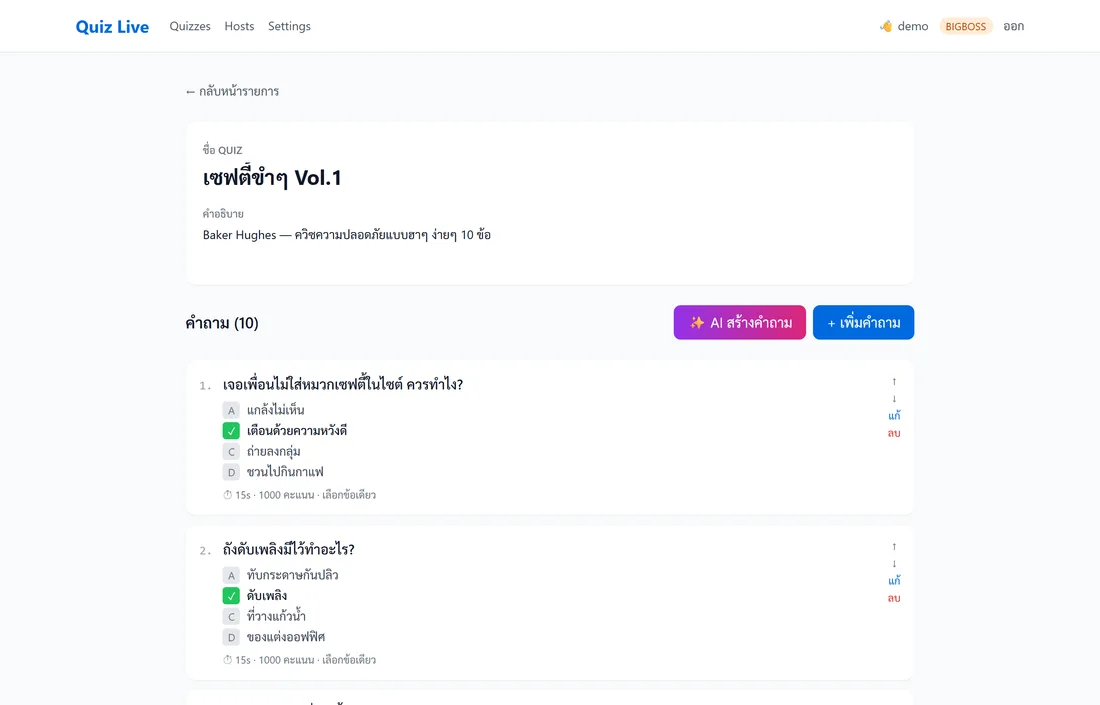
Task: Click question text เจอเพื่อนไม่ใส่หมวกเซฟตี้ในไซต์ ควรทำไง?
Action: pyautogui.click(x=343, y=384)
